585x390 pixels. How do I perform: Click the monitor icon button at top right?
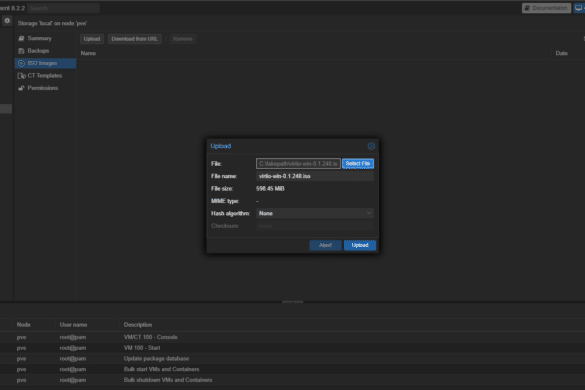pos(579,8)
